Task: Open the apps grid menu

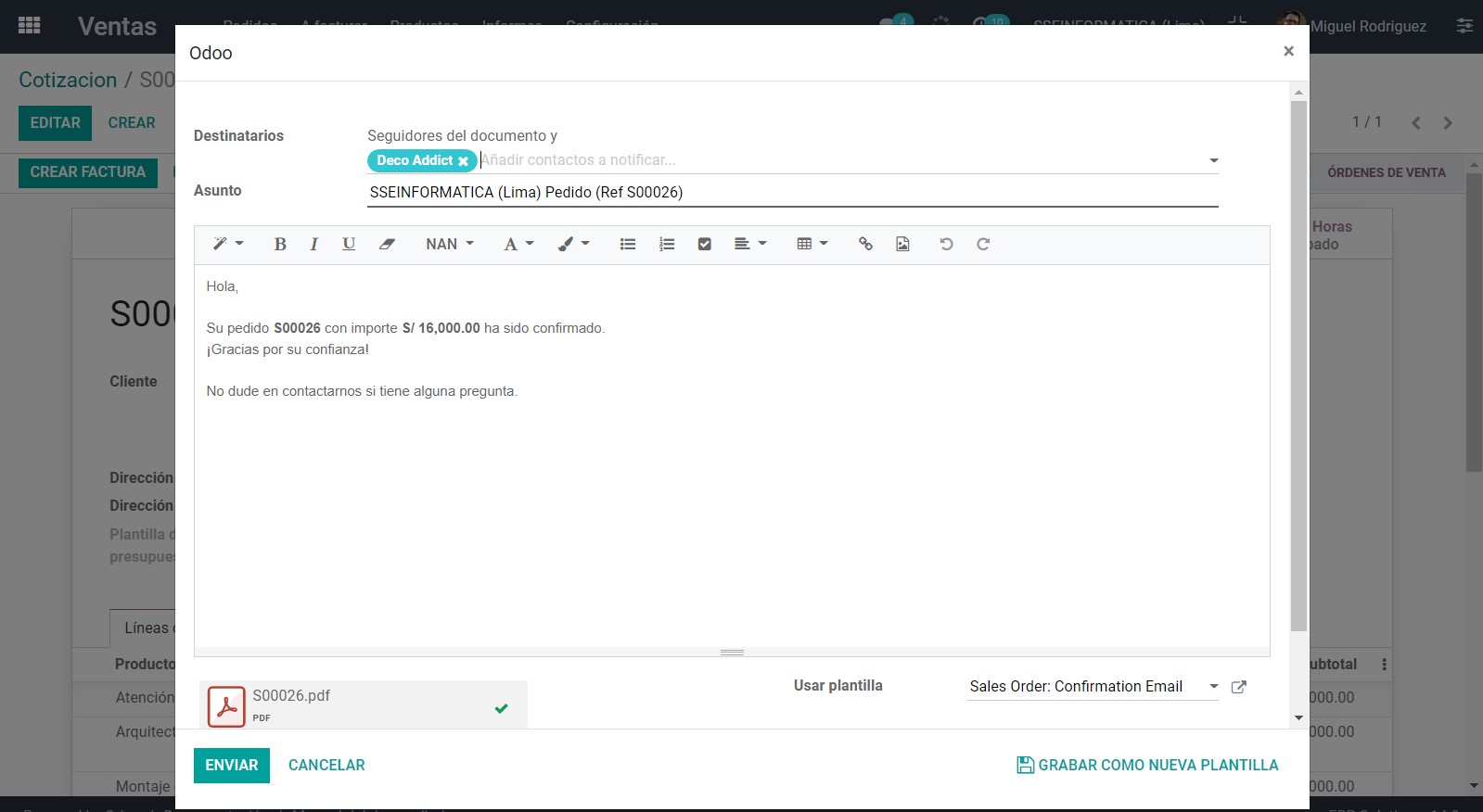Action: [29, 26]
